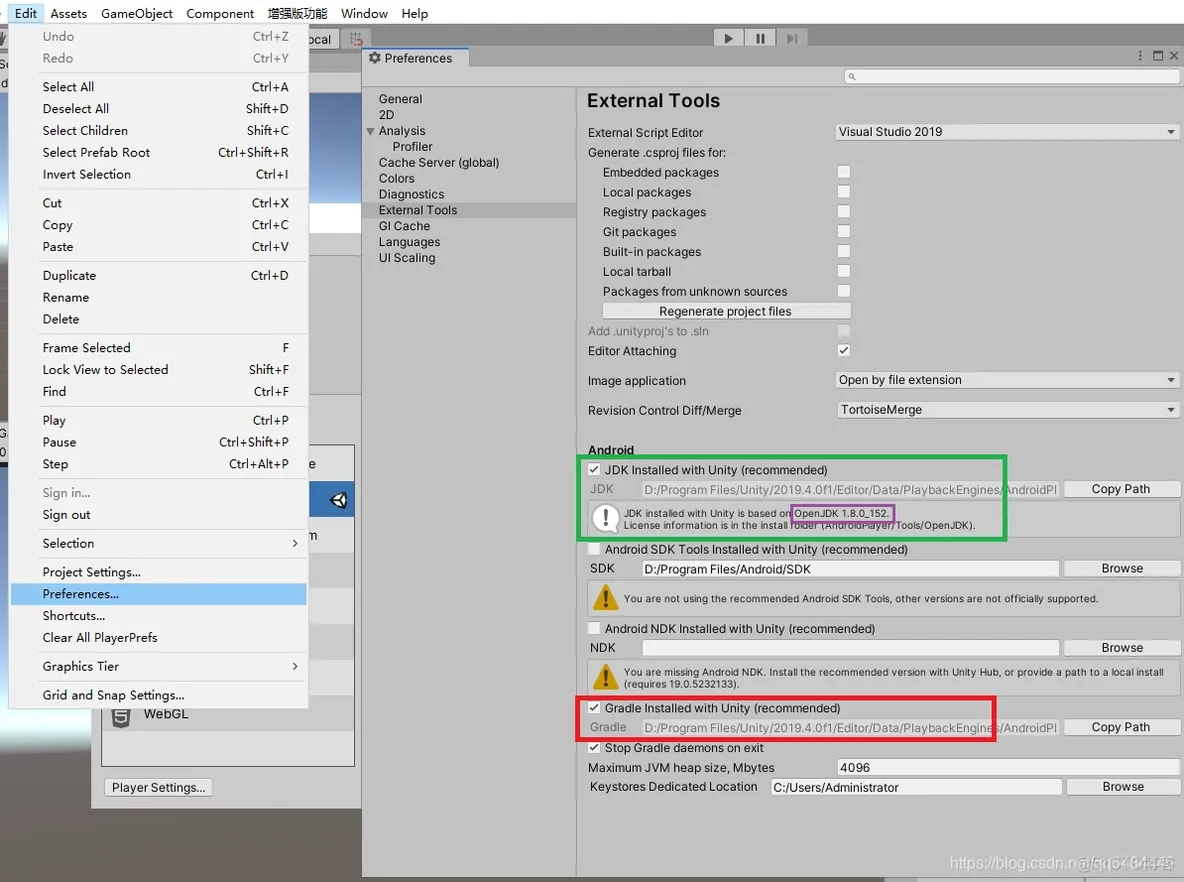Click the SDK path input field
Image resolution: width=1184 pixels, height=882 pixels.
point(850,569)
